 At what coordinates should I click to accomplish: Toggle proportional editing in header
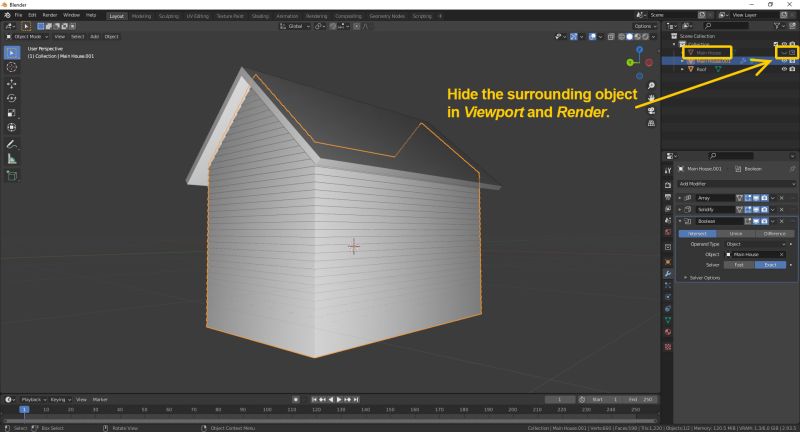point(357,26)
